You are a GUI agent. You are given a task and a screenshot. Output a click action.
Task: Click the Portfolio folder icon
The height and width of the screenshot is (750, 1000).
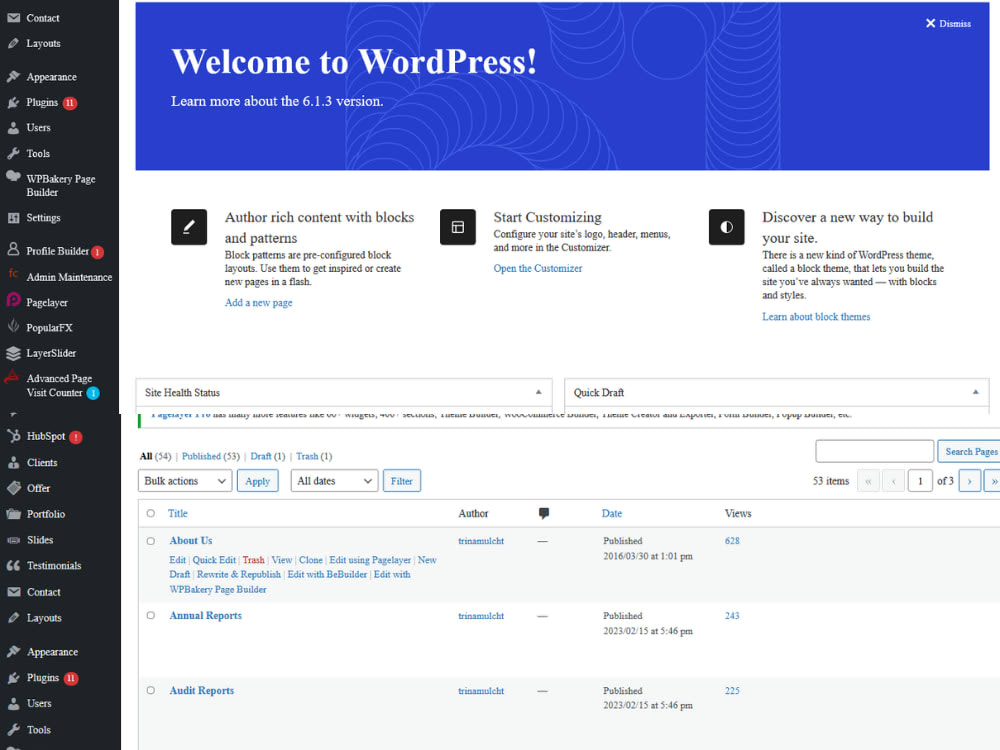click(x=13, y=514)
